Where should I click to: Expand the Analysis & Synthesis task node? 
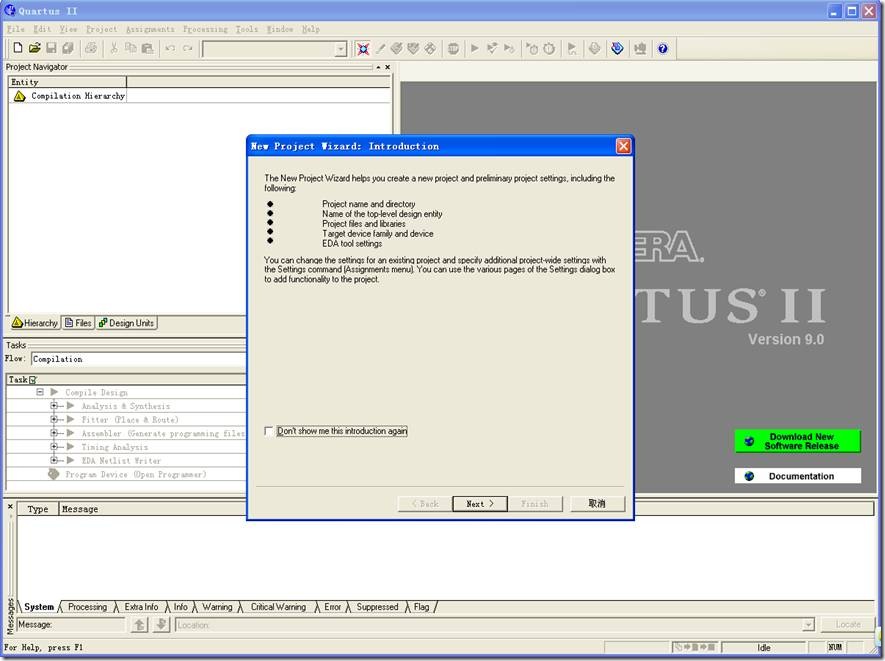click(55, 406)
